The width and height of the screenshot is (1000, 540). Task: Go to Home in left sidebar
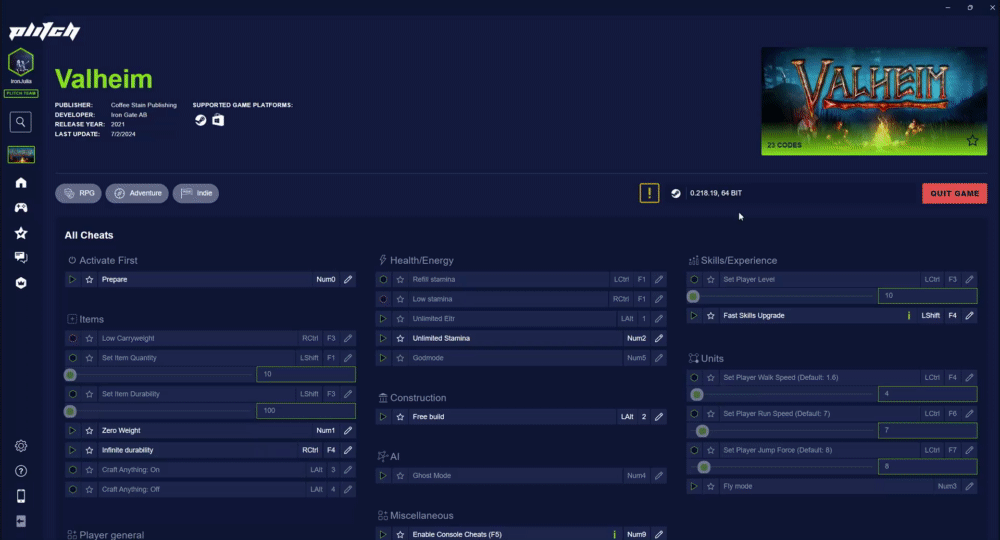[21, 183]
